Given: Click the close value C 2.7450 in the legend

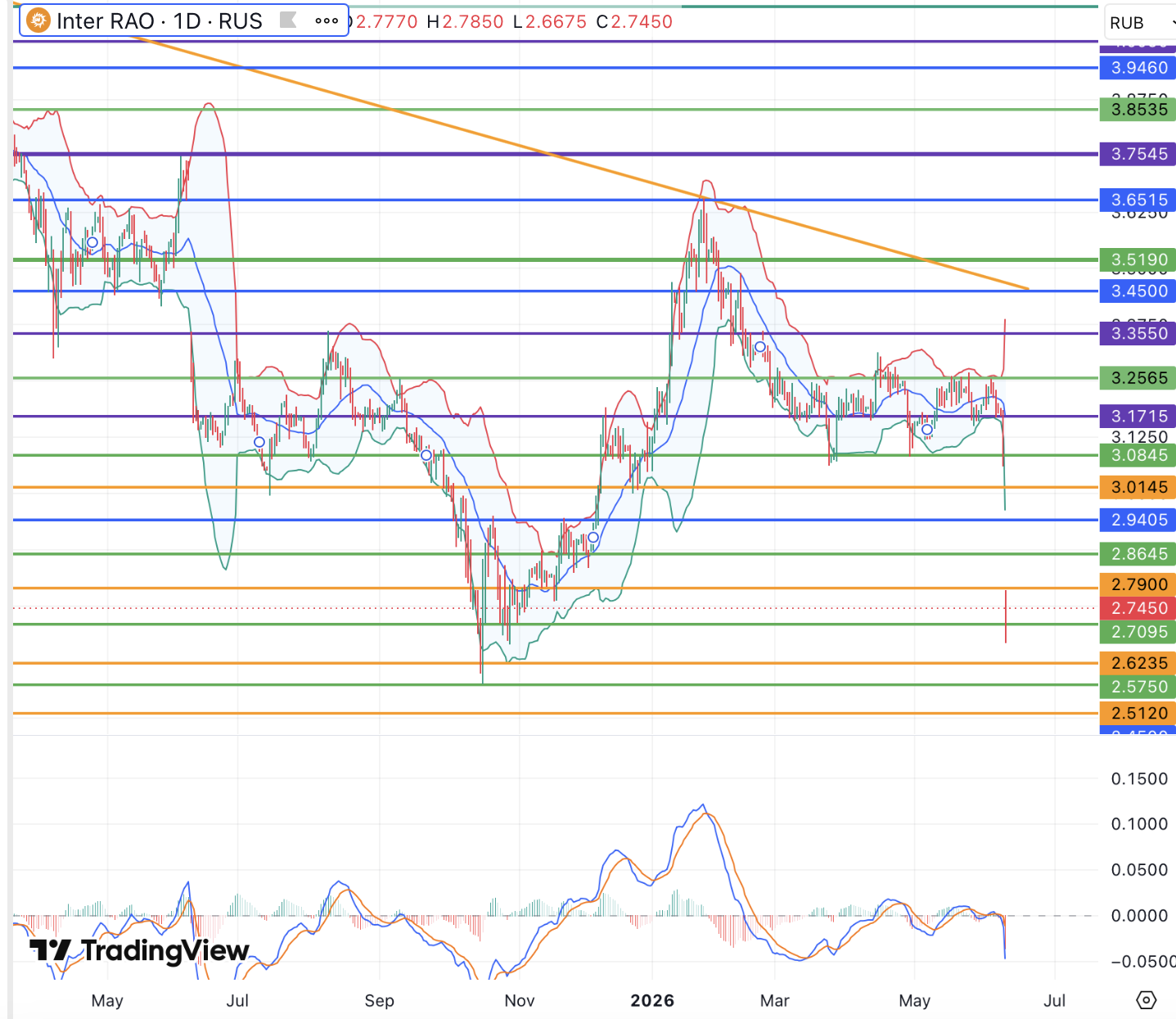Looking at the screenshot, I should (634, 22).
